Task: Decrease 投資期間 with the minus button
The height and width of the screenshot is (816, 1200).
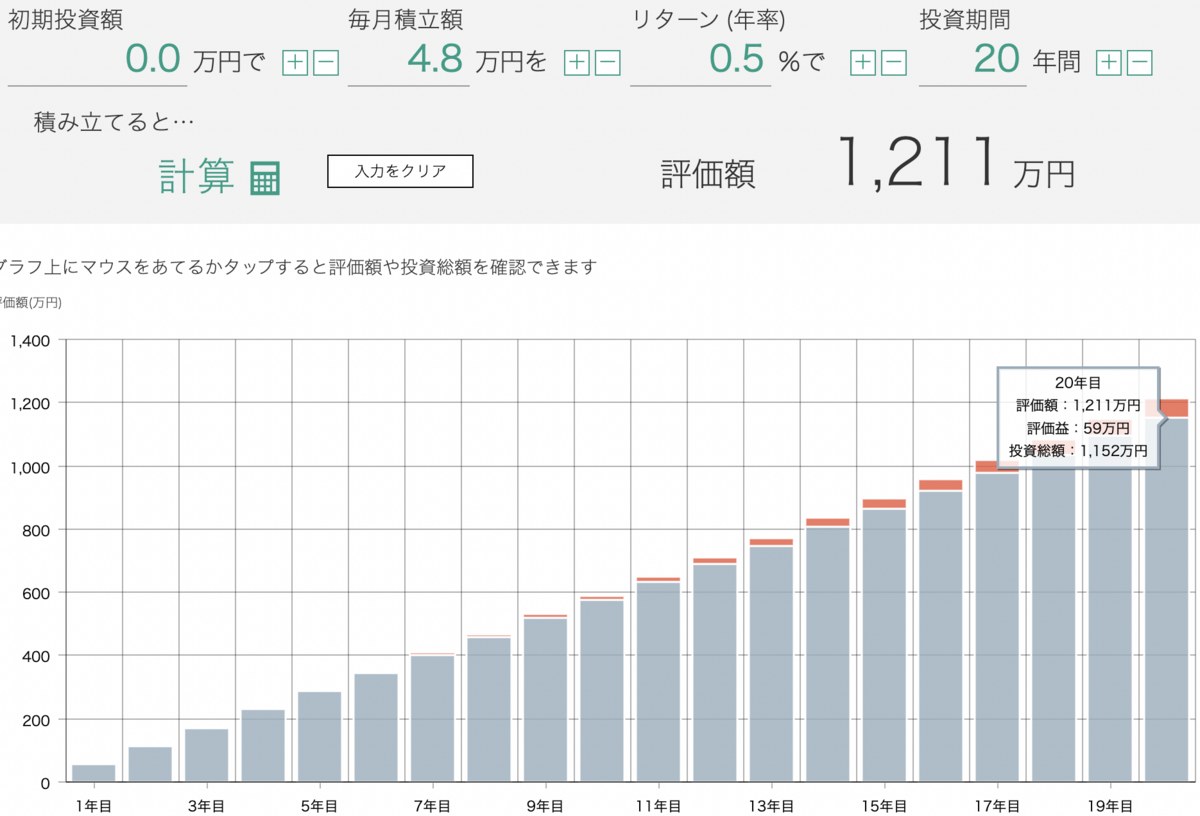Action: coord(1140,63)
